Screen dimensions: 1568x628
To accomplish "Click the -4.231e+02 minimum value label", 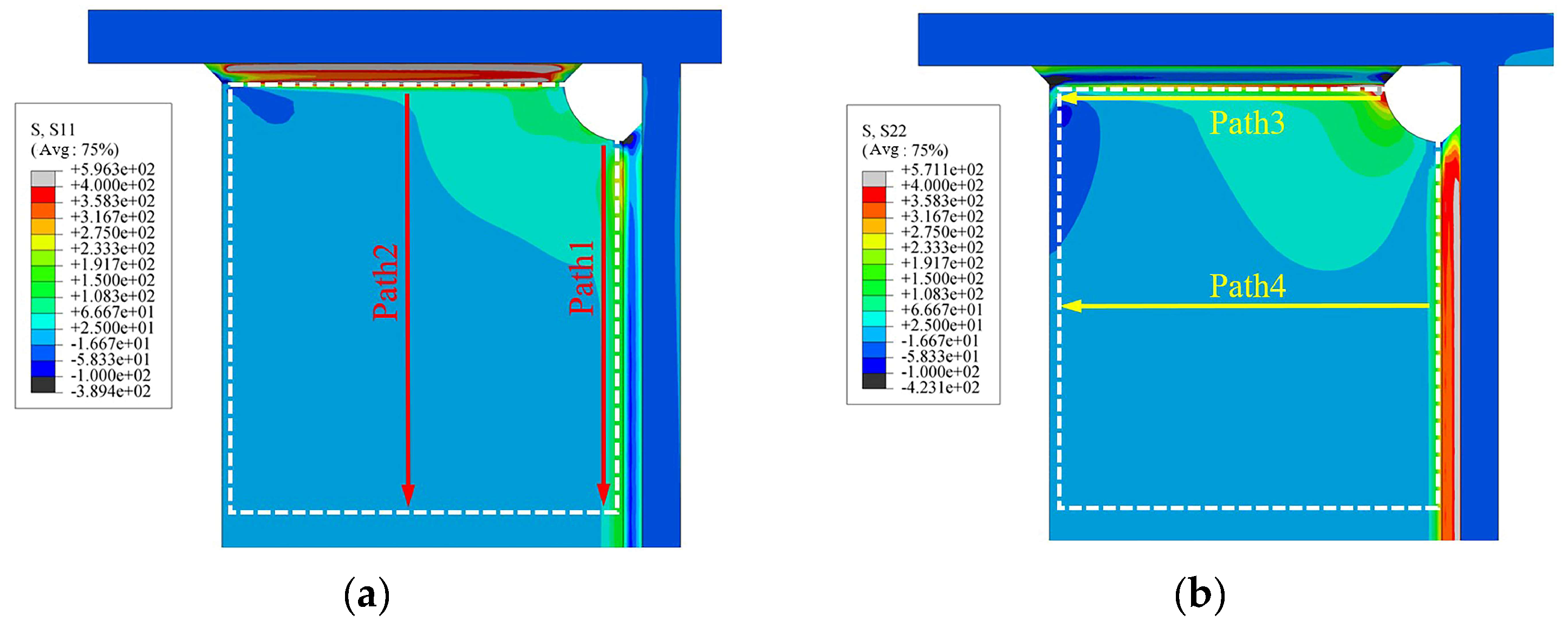I will (940, 388).
